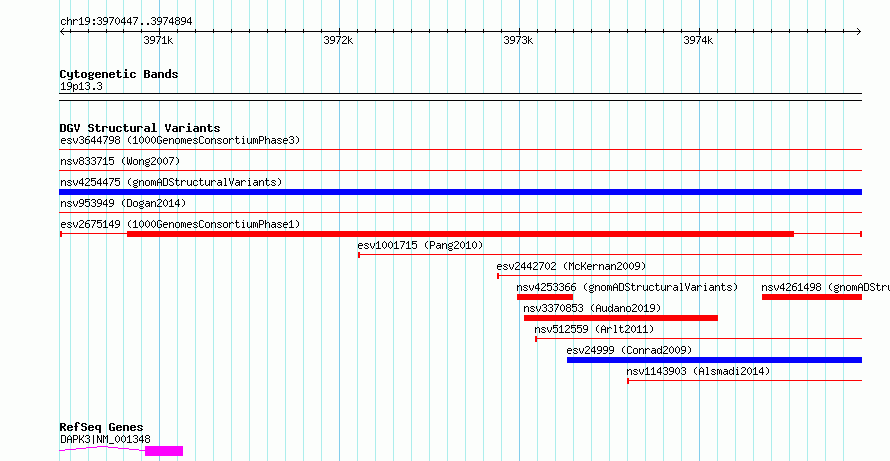Screen dimensions: 890x461
Task: Click the thin red line of esv1001715
Action: [x=610, y=255]
